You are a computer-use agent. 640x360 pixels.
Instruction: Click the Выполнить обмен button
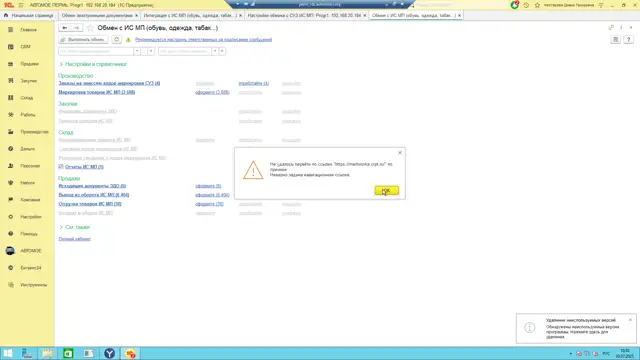(x=83, y=40)
